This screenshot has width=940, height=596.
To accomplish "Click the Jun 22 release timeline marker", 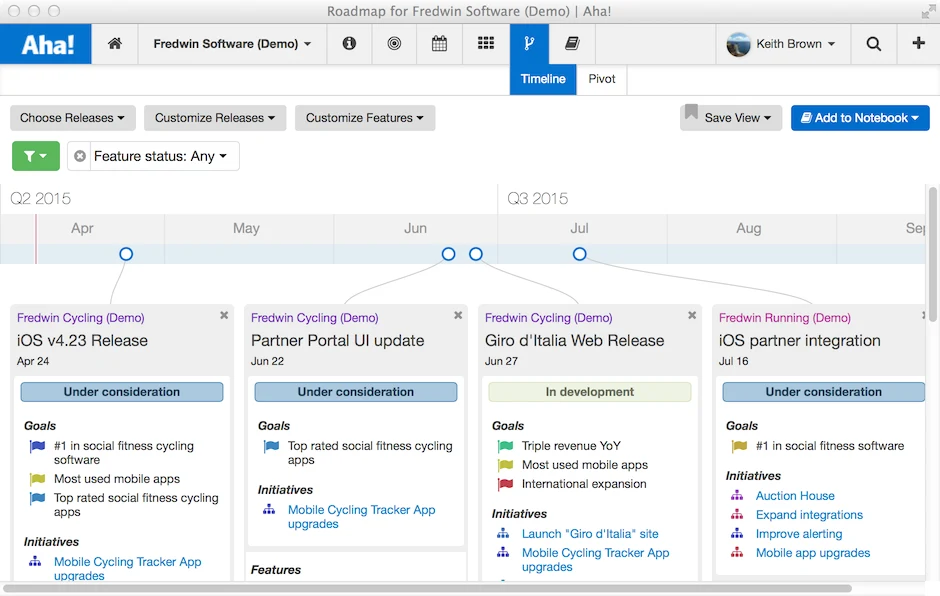I will click(x=448, y=254).
